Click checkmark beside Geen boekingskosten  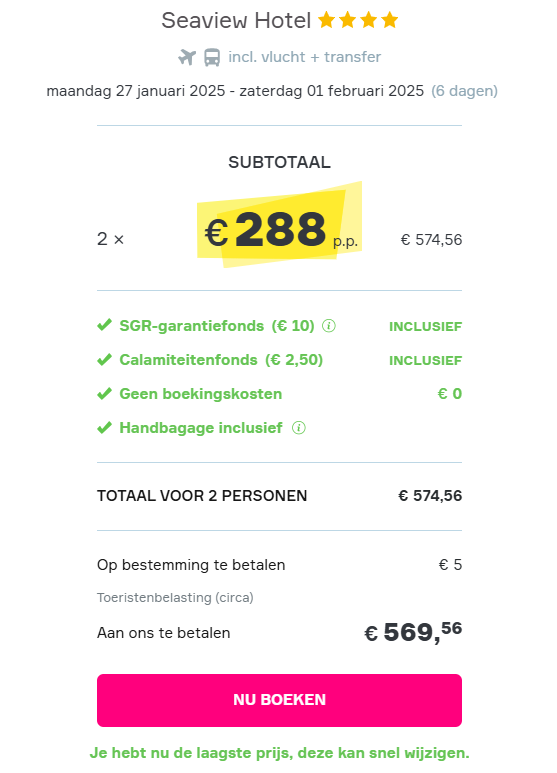(104, 393)
